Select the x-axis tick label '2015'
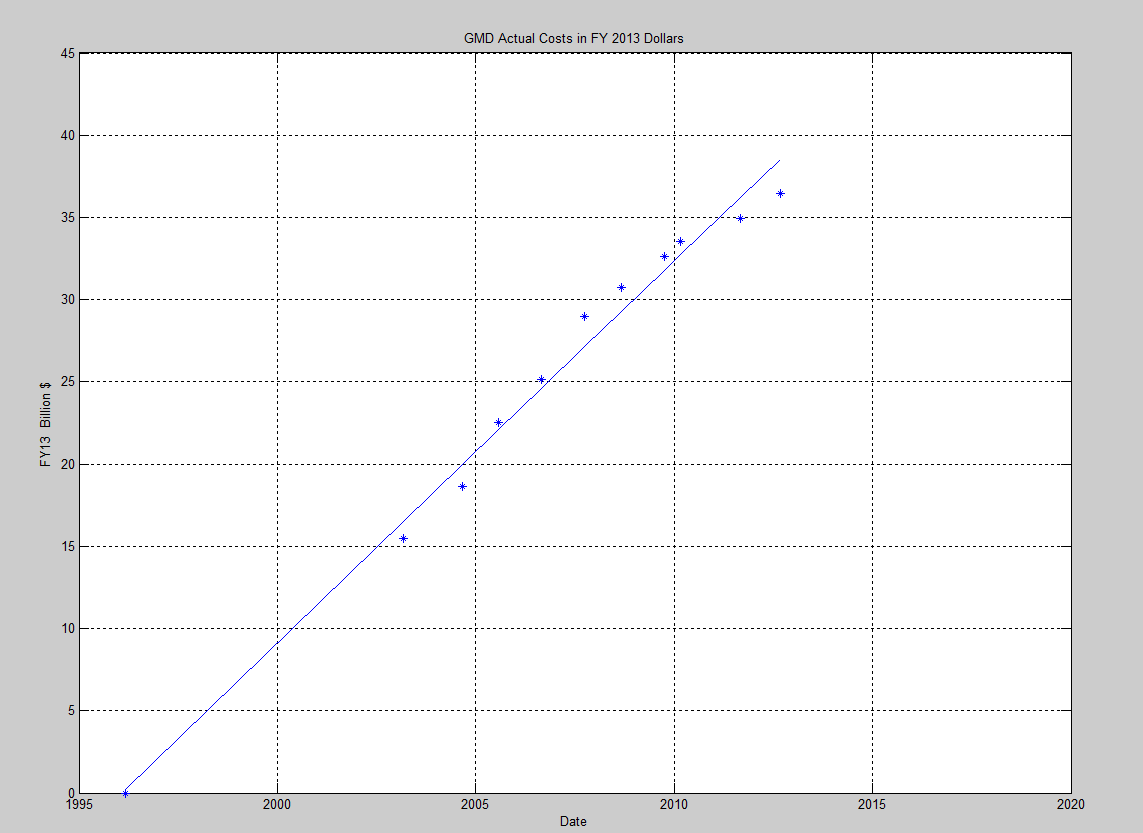 point(872,803)
